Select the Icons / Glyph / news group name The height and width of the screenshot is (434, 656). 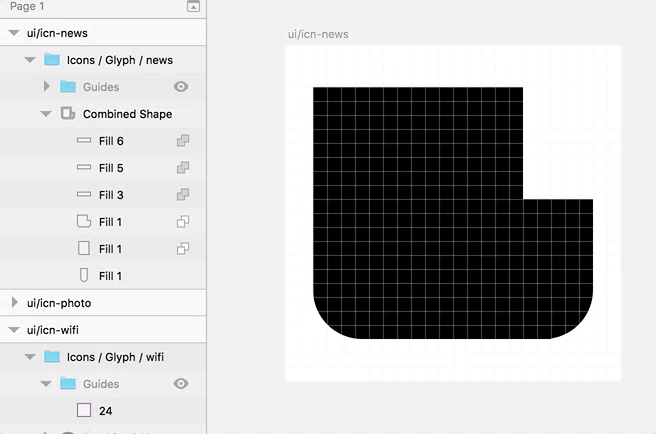tap(120, 60)
